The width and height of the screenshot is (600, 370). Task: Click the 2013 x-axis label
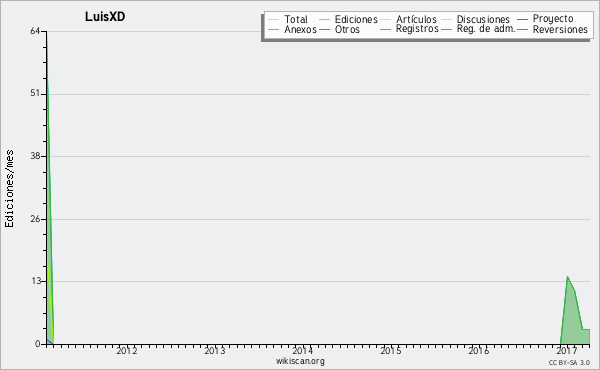click(215, 351)
